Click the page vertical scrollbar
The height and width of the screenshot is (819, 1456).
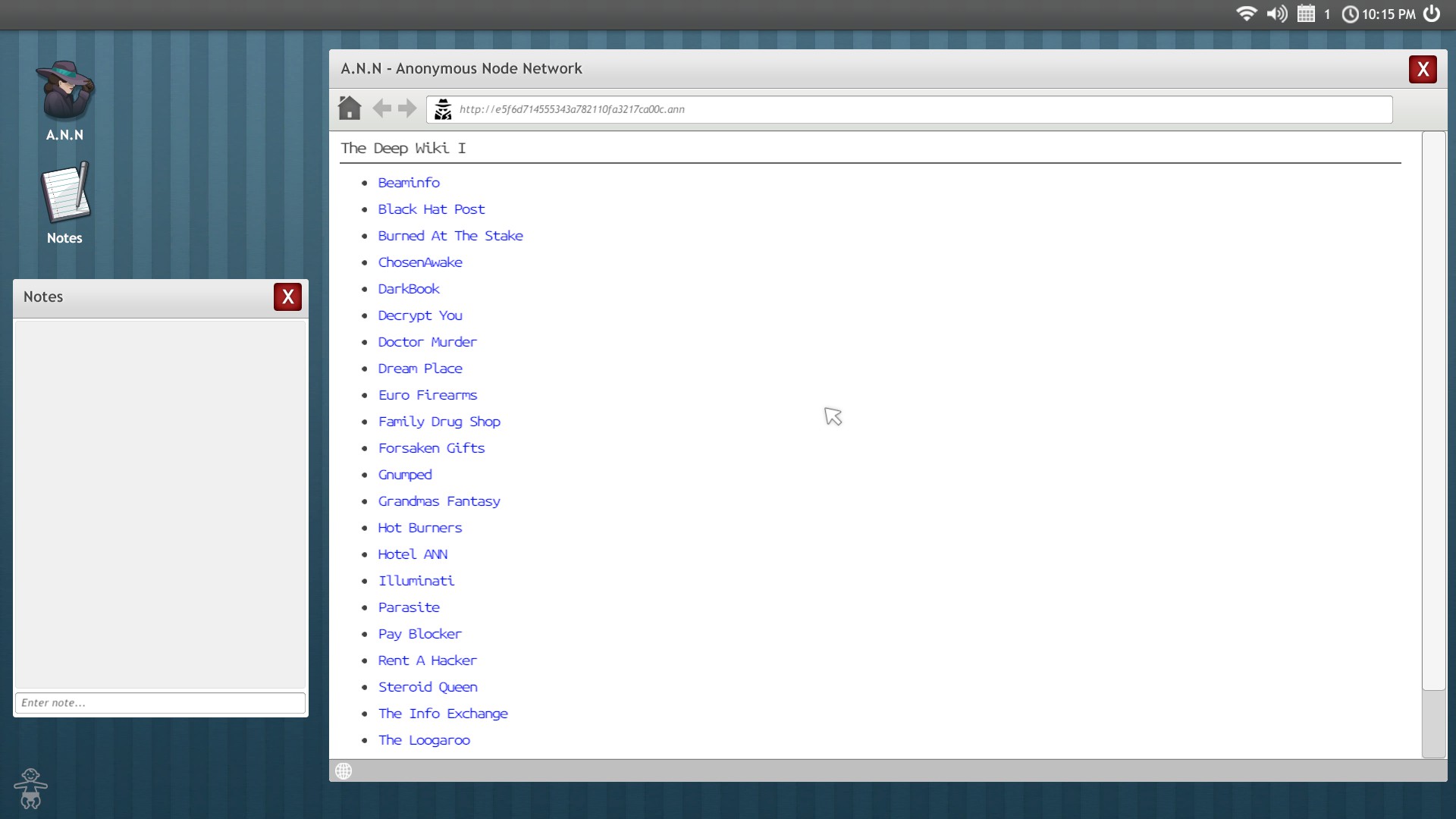click(x=1433, y=409)
